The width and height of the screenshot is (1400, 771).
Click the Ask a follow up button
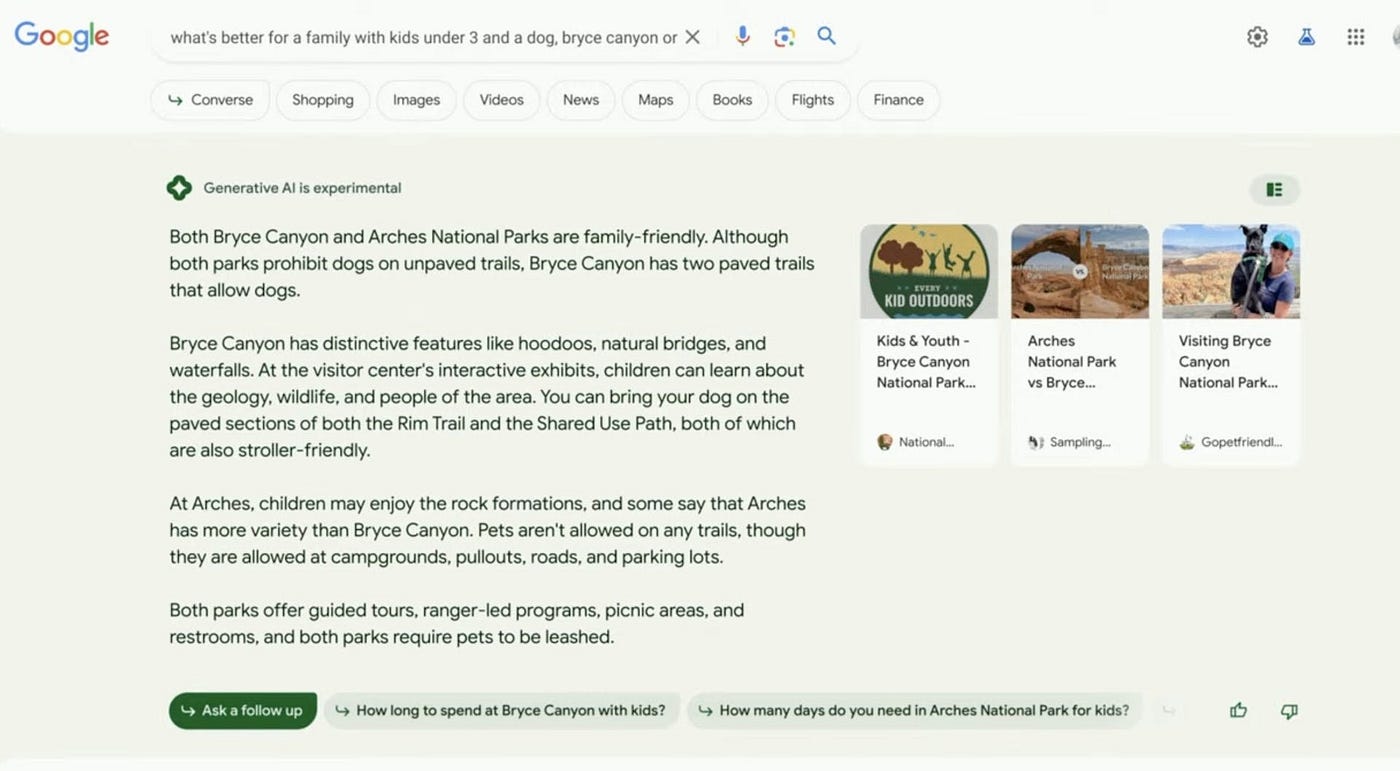click(x=243, y=710)
